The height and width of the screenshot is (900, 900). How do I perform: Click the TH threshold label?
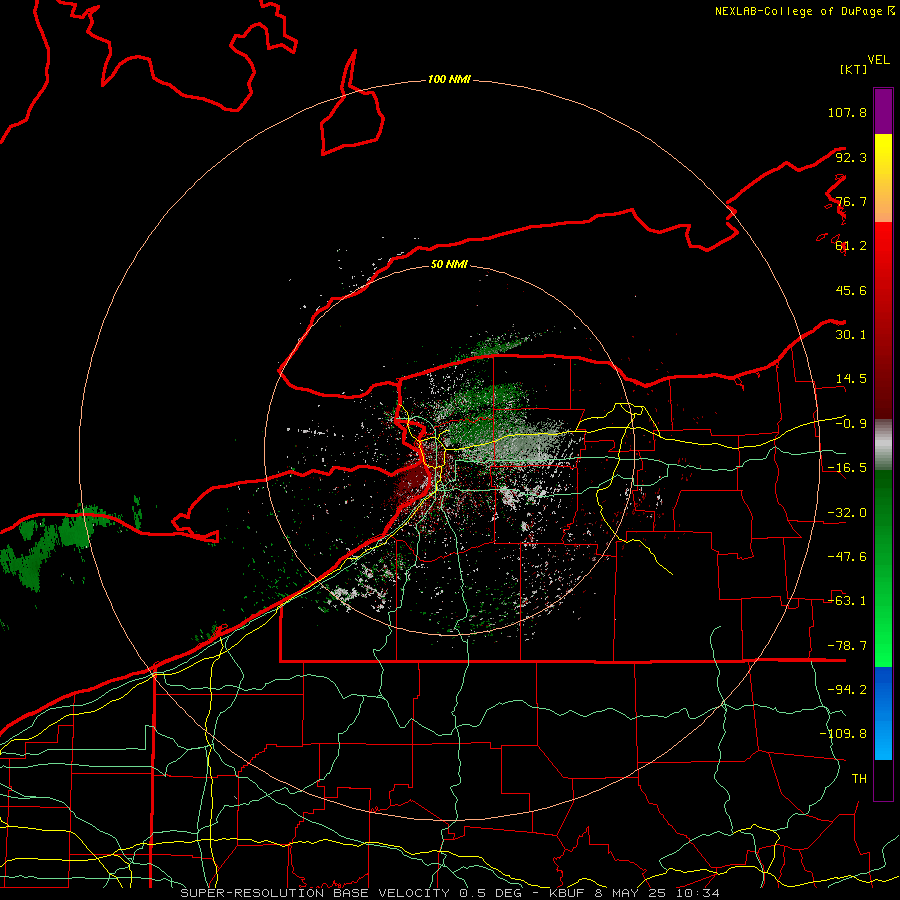click(859, 779)
